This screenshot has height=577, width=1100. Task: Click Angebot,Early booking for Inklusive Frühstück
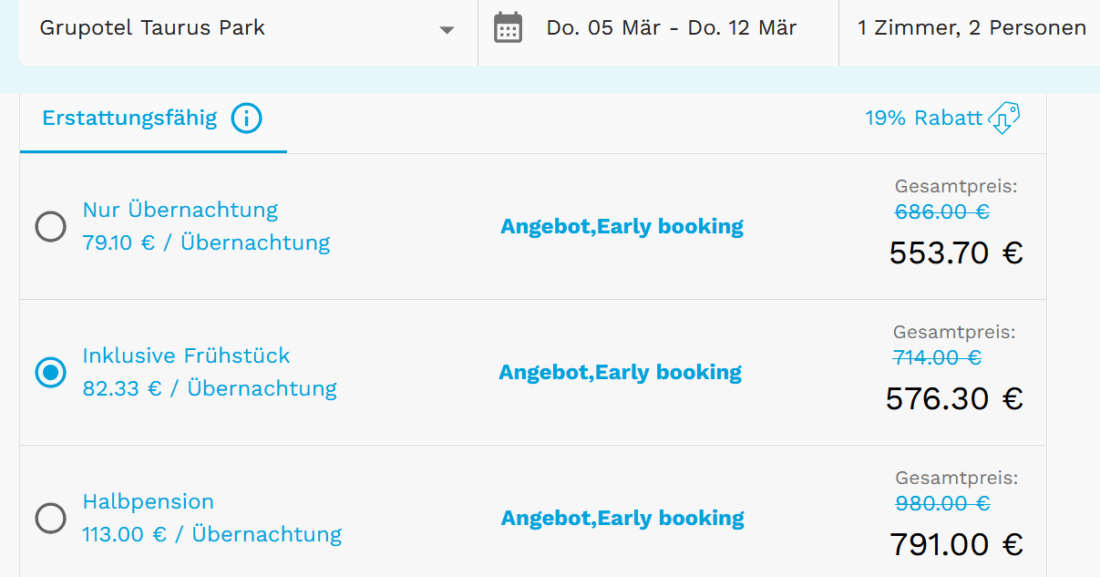pos(620,373)
